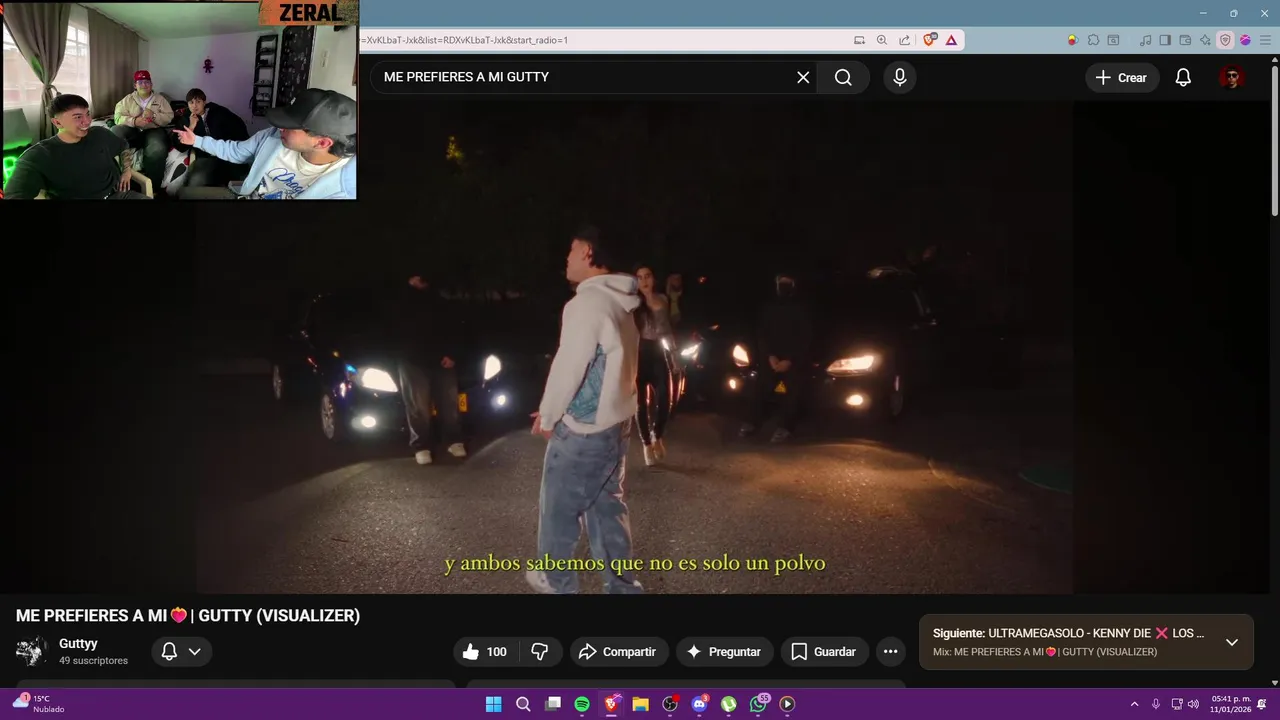The height and width of the screenshot is (720, 1280).
Task: Open YouTube notifications bell in the header
Action: pos(1183,77)
